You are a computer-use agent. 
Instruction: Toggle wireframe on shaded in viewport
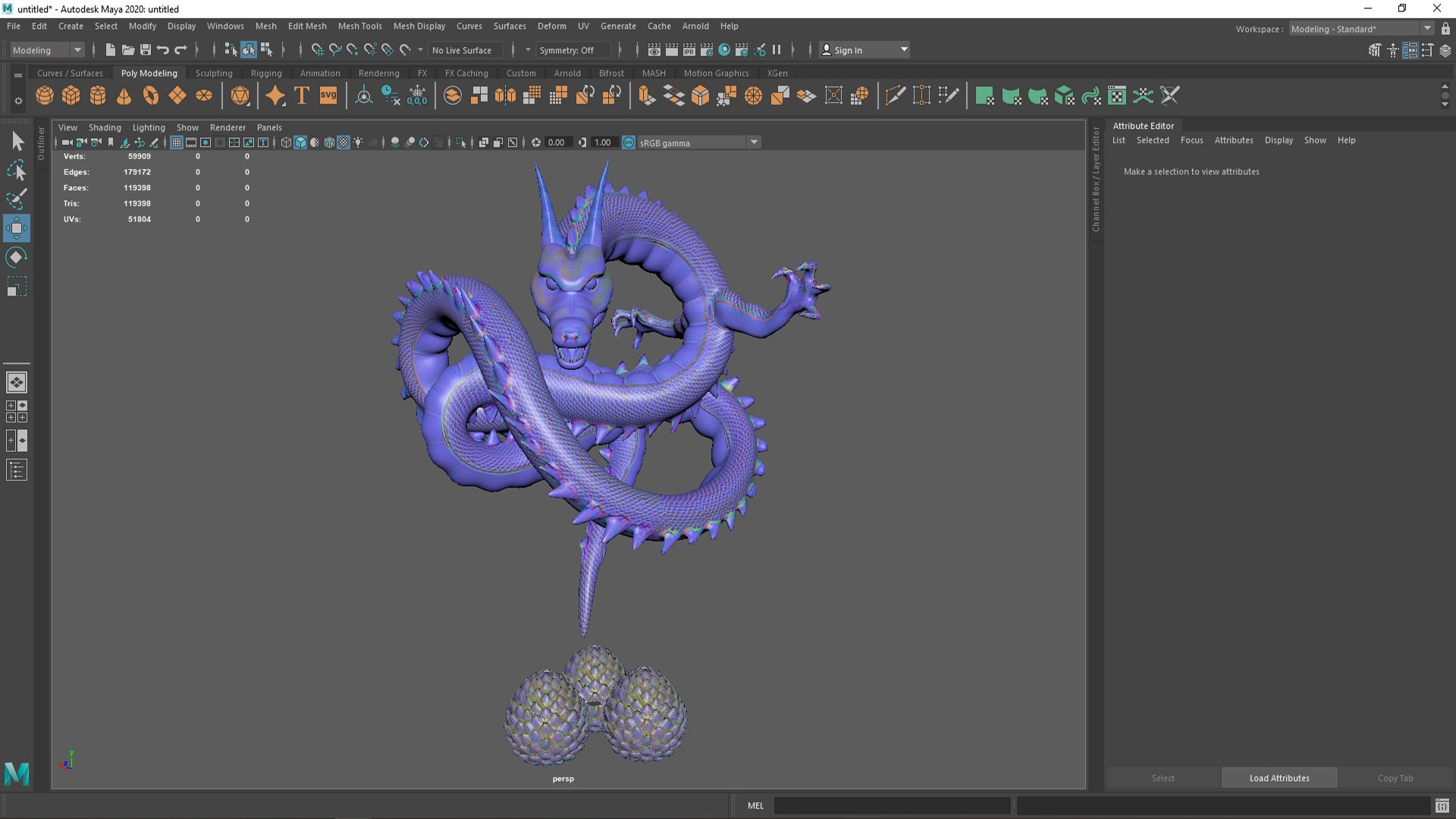point(329,143)
